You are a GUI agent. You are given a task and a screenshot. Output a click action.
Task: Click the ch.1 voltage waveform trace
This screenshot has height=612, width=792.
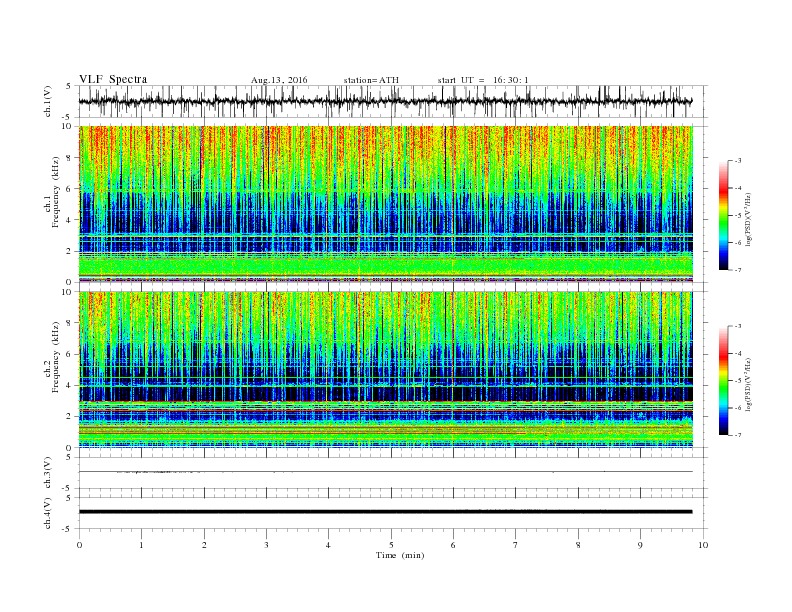385,101
